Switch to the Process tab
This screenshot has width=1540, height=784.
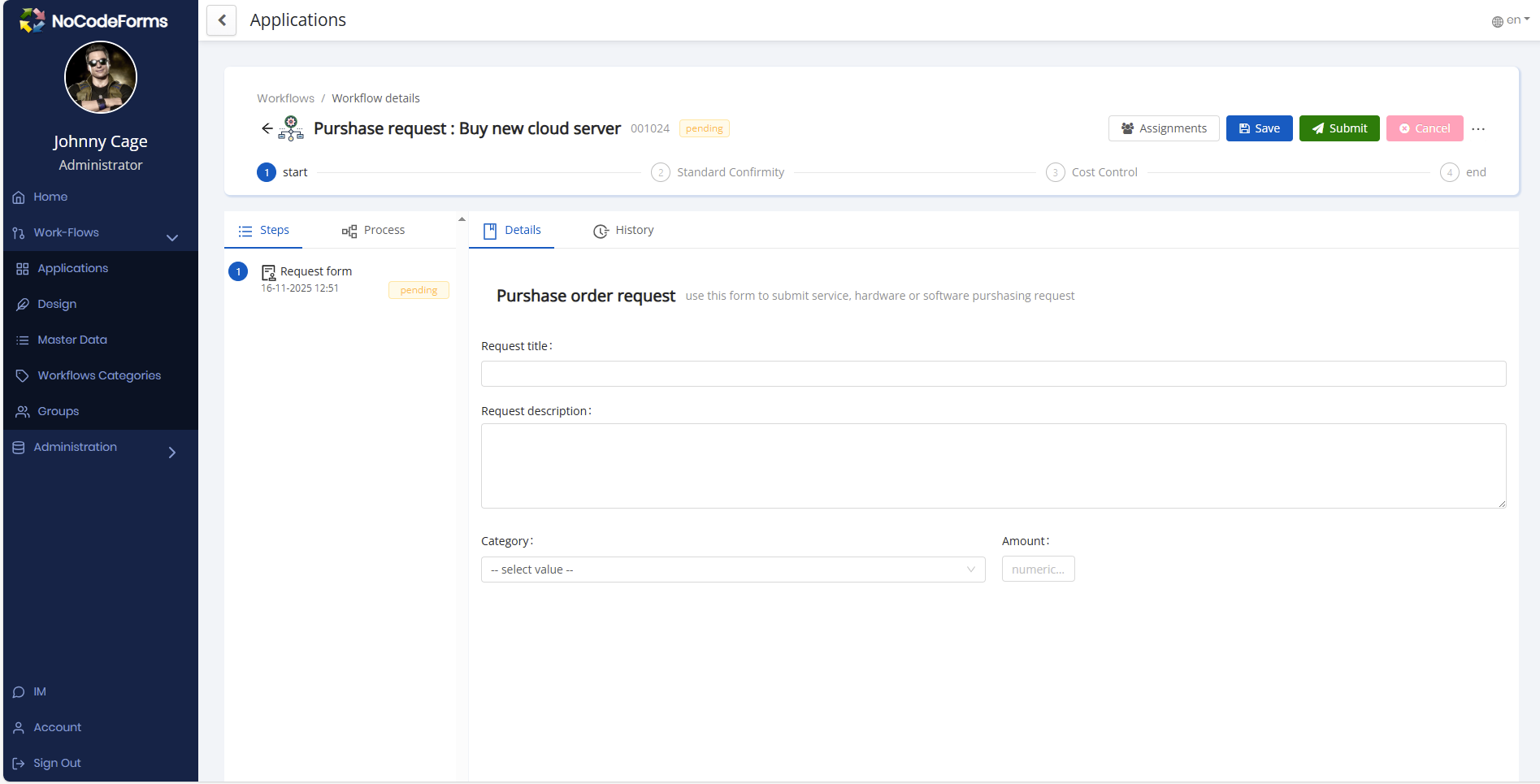[374, 231]
